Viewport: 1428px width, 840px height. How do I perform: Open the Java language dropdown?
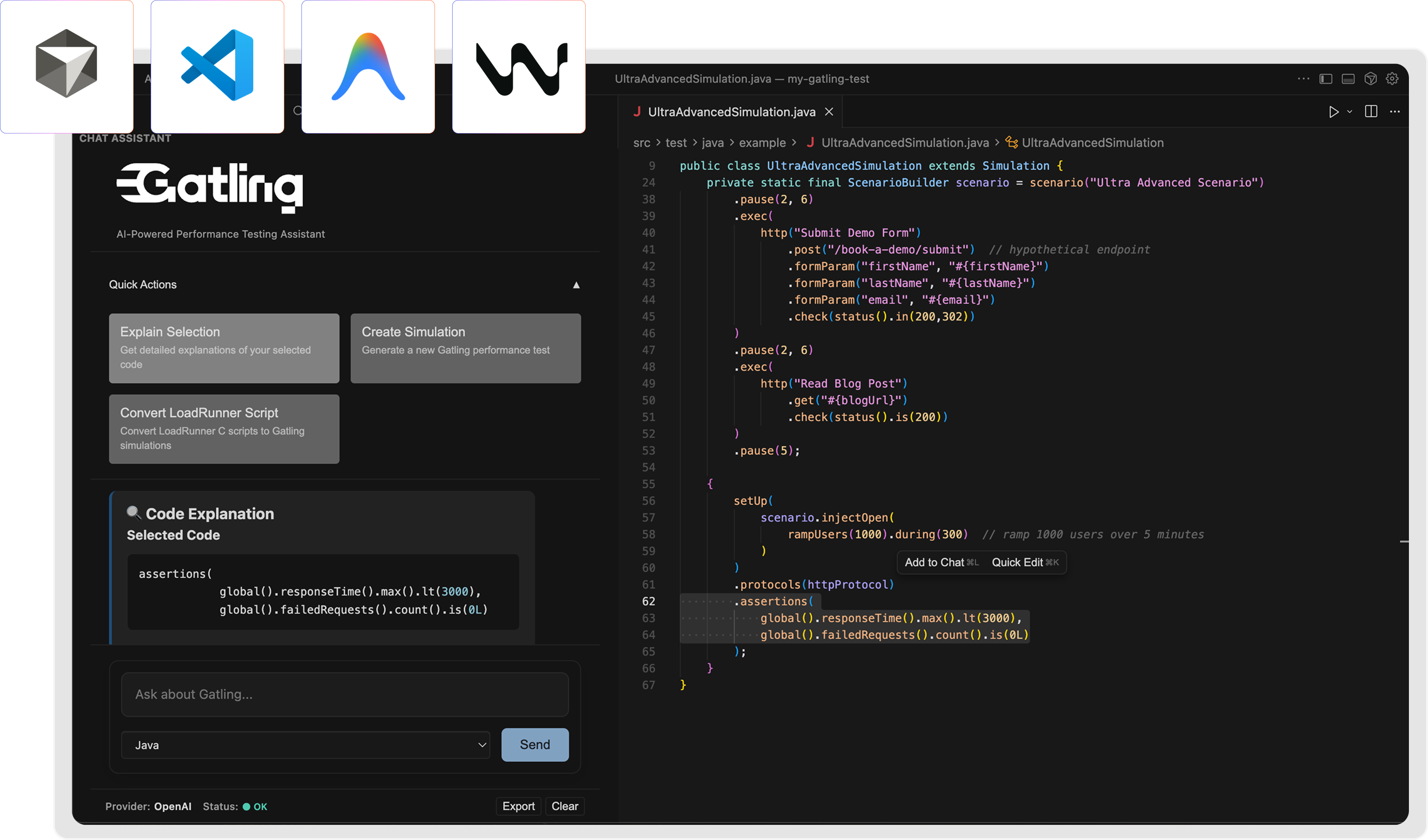pos(305,745)
